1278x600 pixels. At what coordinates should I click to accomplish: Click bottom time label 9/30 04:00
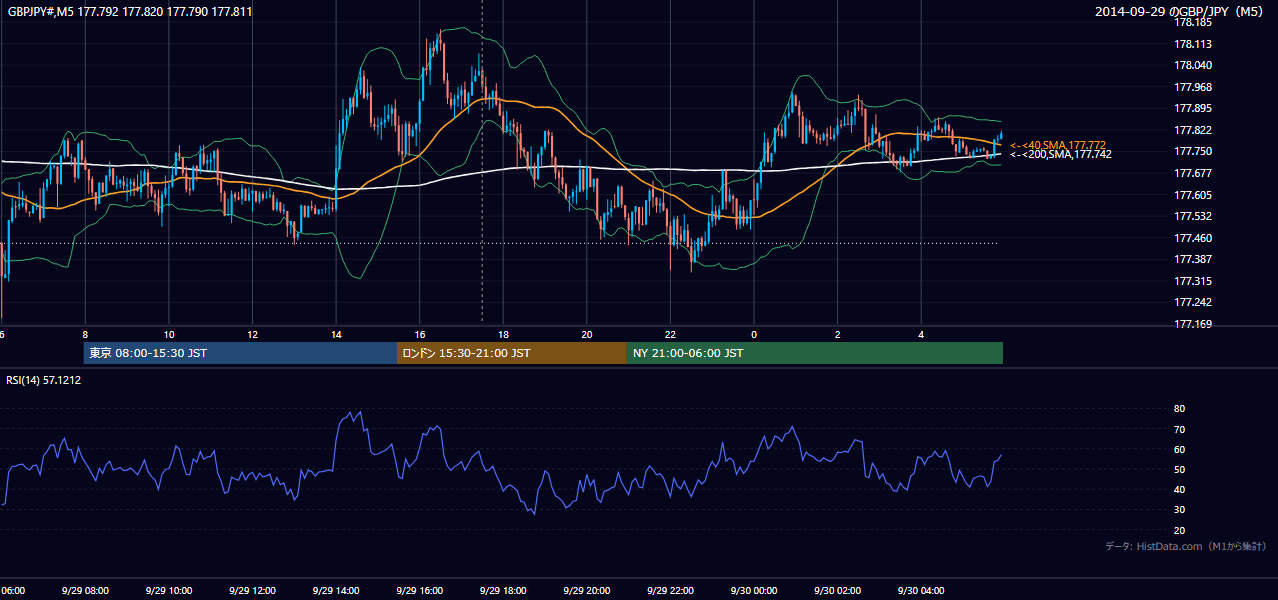(921, 591)
